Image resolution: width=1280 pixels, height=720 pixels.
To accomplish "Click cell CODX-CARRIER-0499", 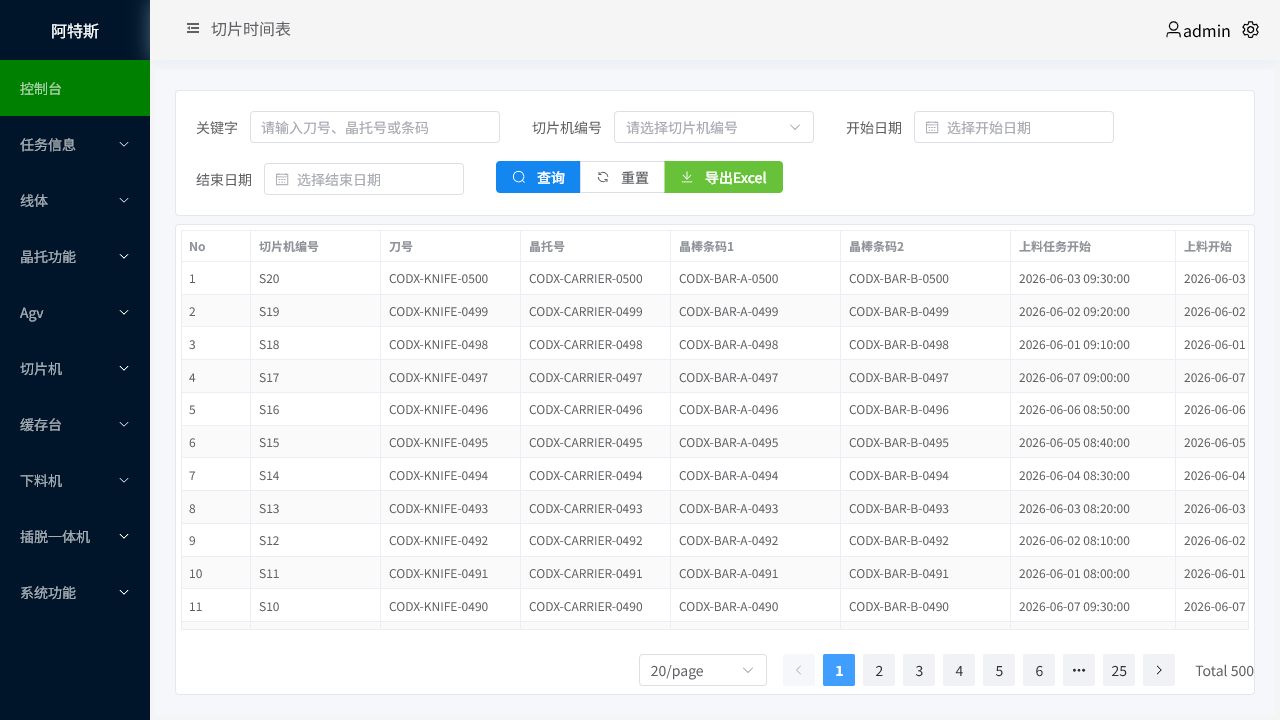I will (x=596, y=311).
